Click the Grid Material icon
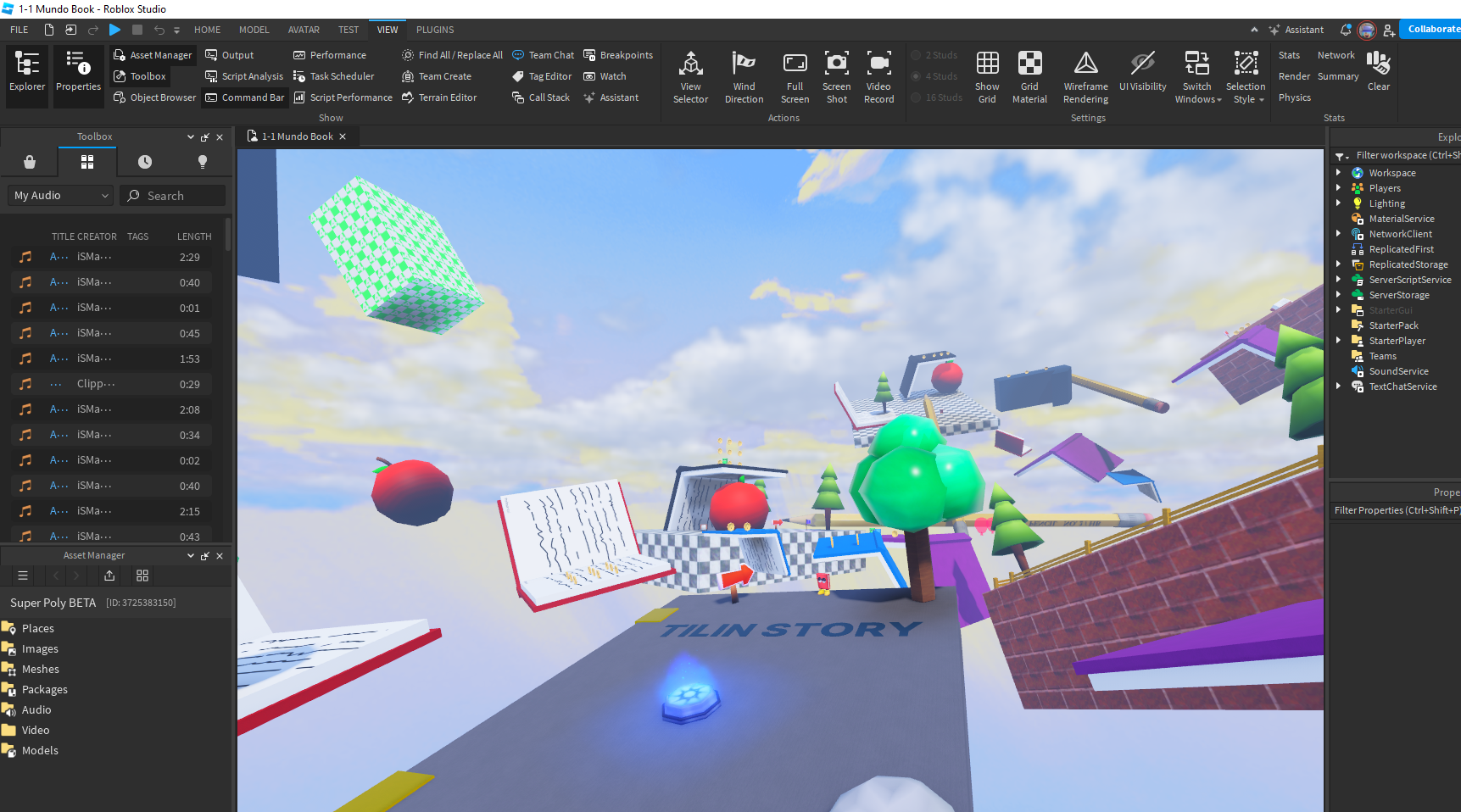The image size is (1461, 812). click(1029, 76)
